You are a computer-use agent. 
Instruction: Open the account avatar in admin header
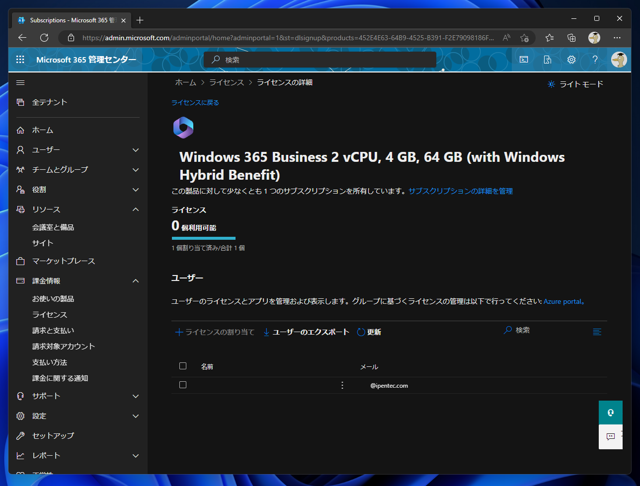pyautogui.click(x=619, y=60)
